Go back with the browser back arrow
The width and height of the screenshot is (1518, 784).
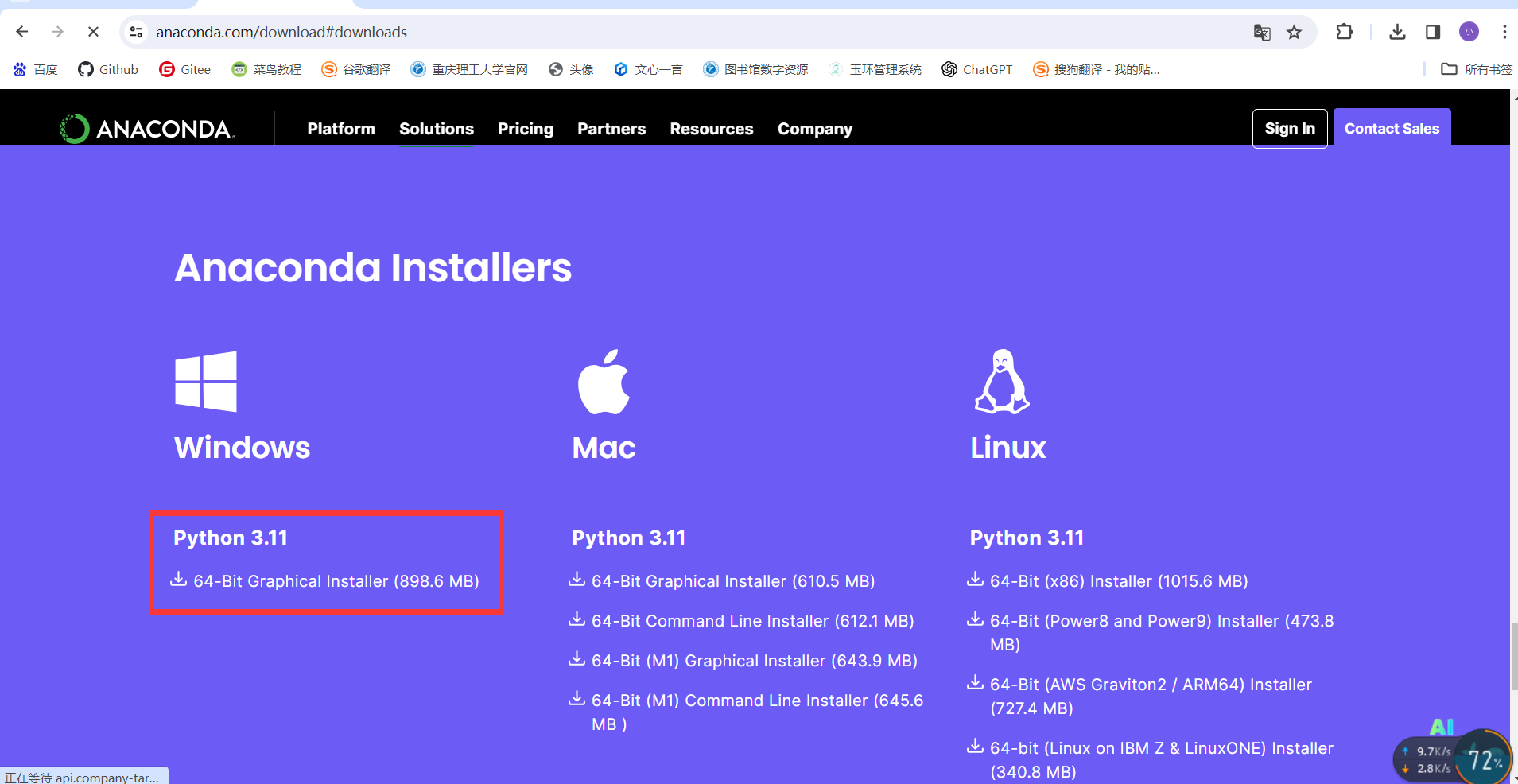22,32
